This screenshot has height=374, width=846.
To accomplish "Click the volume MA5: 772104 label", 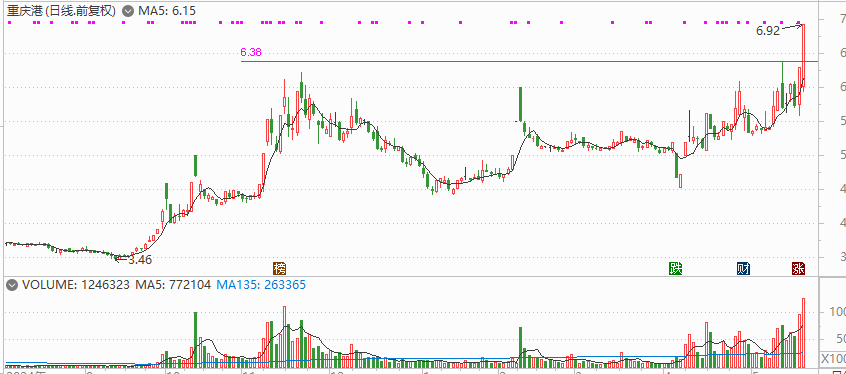I will click(x=173, y=284).
